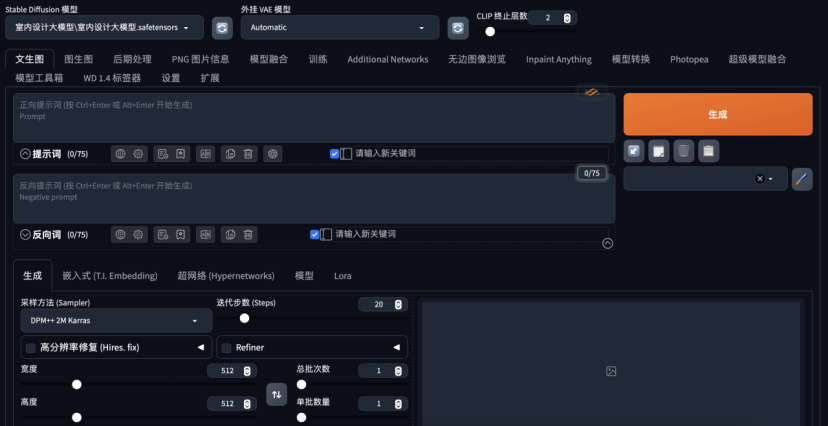The image size is (828, 426).
Task: Swap width and height with the arrows button
Action: (x=277, y=395)
